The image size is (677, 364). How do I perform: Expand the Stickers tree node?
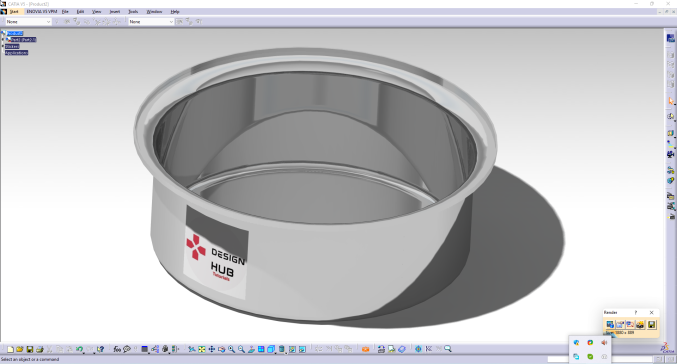coord(3,46)
